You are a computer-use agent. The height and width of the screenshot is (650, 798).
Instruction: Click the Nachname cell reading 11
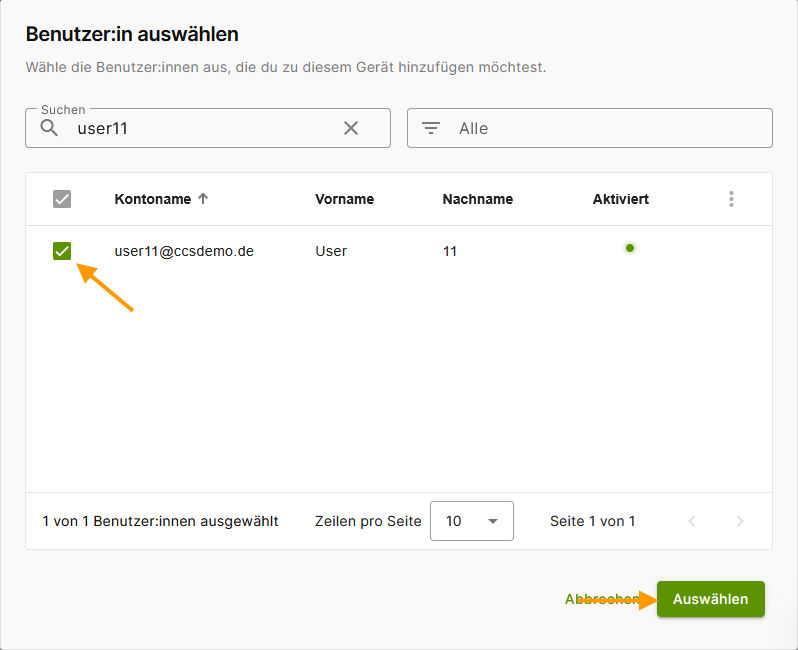pos(449,251)
